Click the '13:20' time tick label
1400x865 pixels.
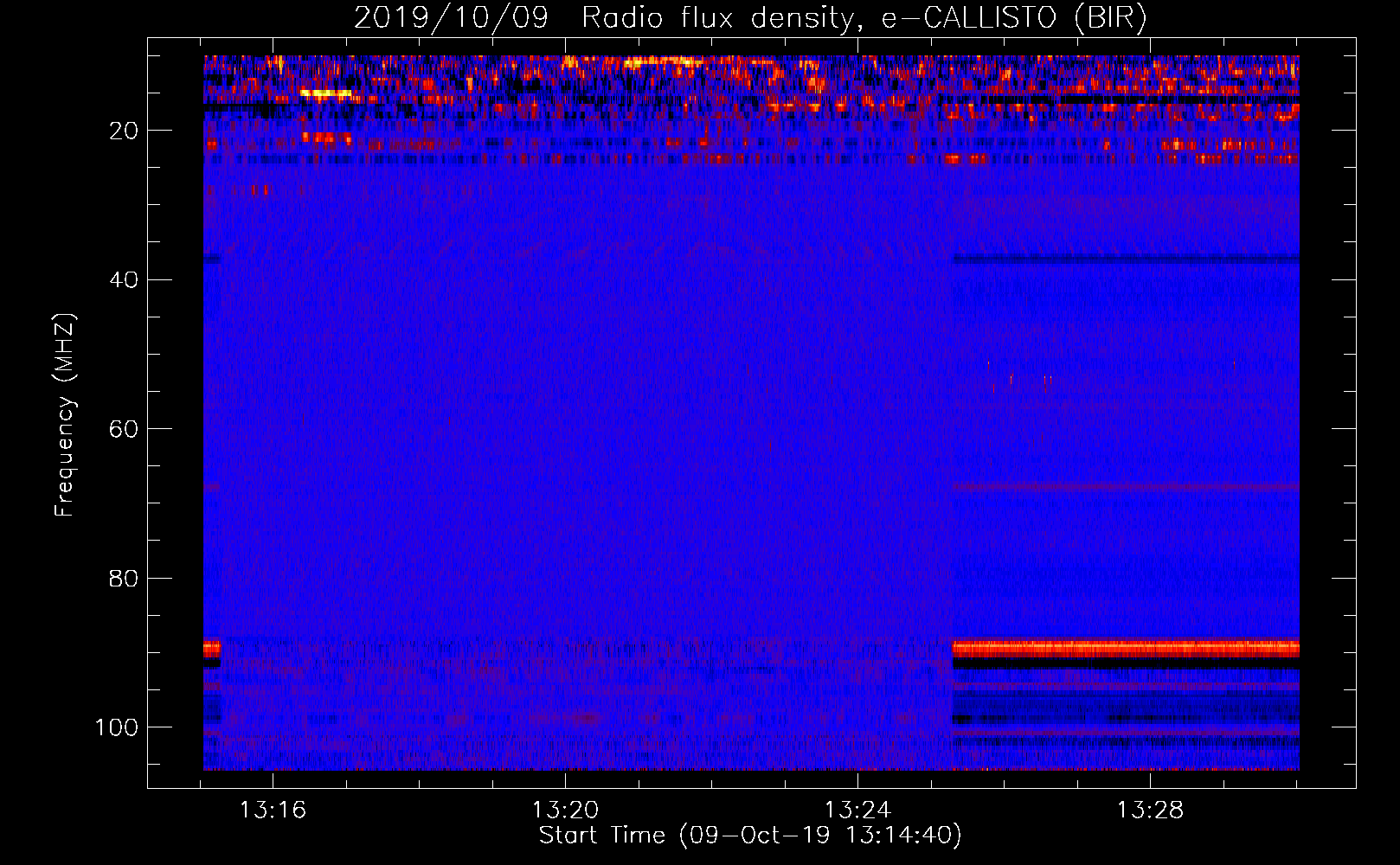(565, 811)
